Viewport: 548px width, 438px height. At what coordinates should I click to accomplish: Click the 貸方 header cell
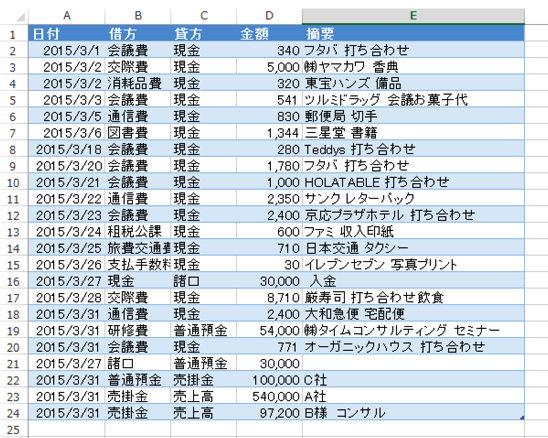pyautogui.click(x=203, y=34)
